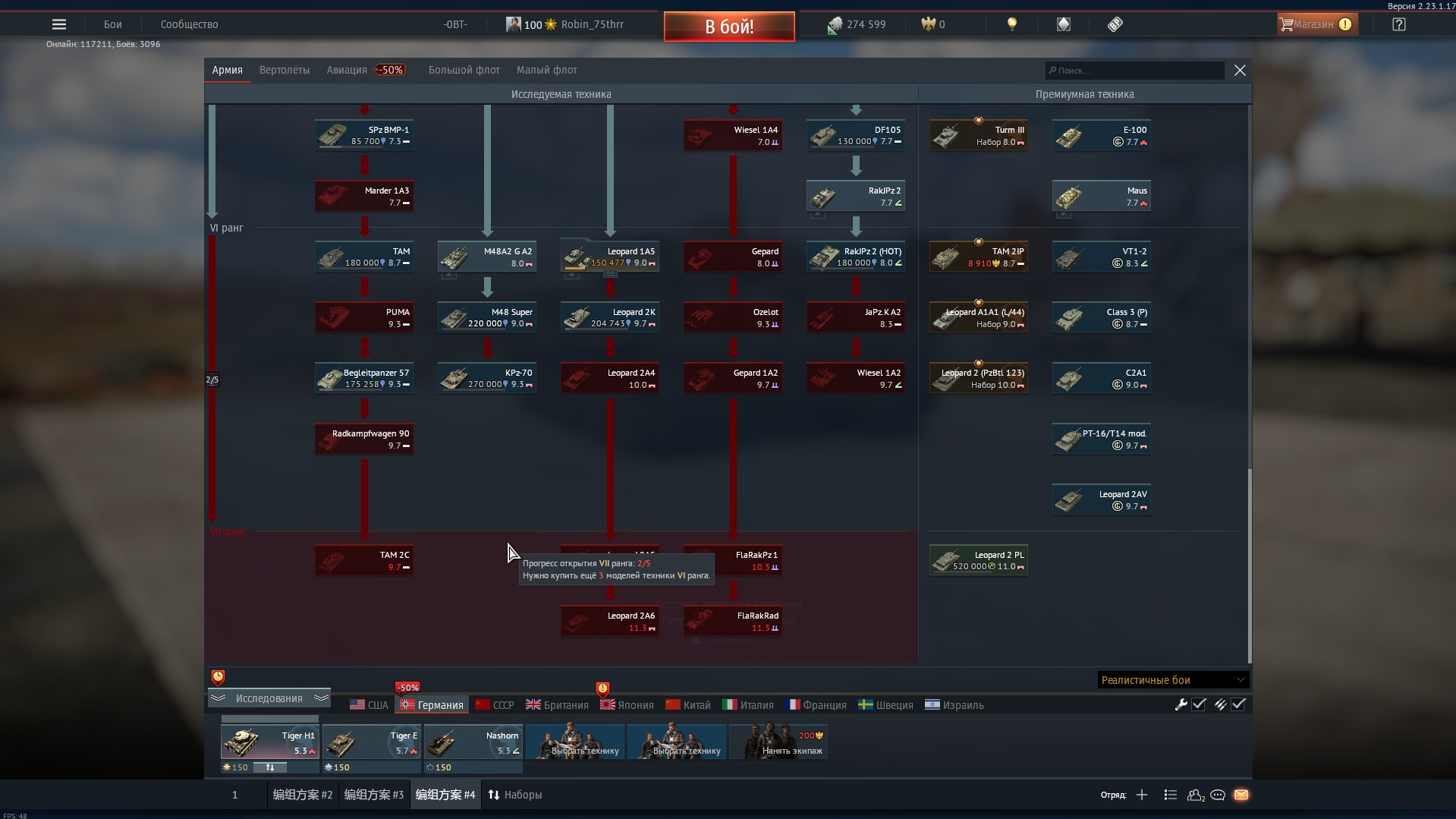Select the Tiger H1 crew slot
Screen dimensions: 1456x819
(269, 742)
